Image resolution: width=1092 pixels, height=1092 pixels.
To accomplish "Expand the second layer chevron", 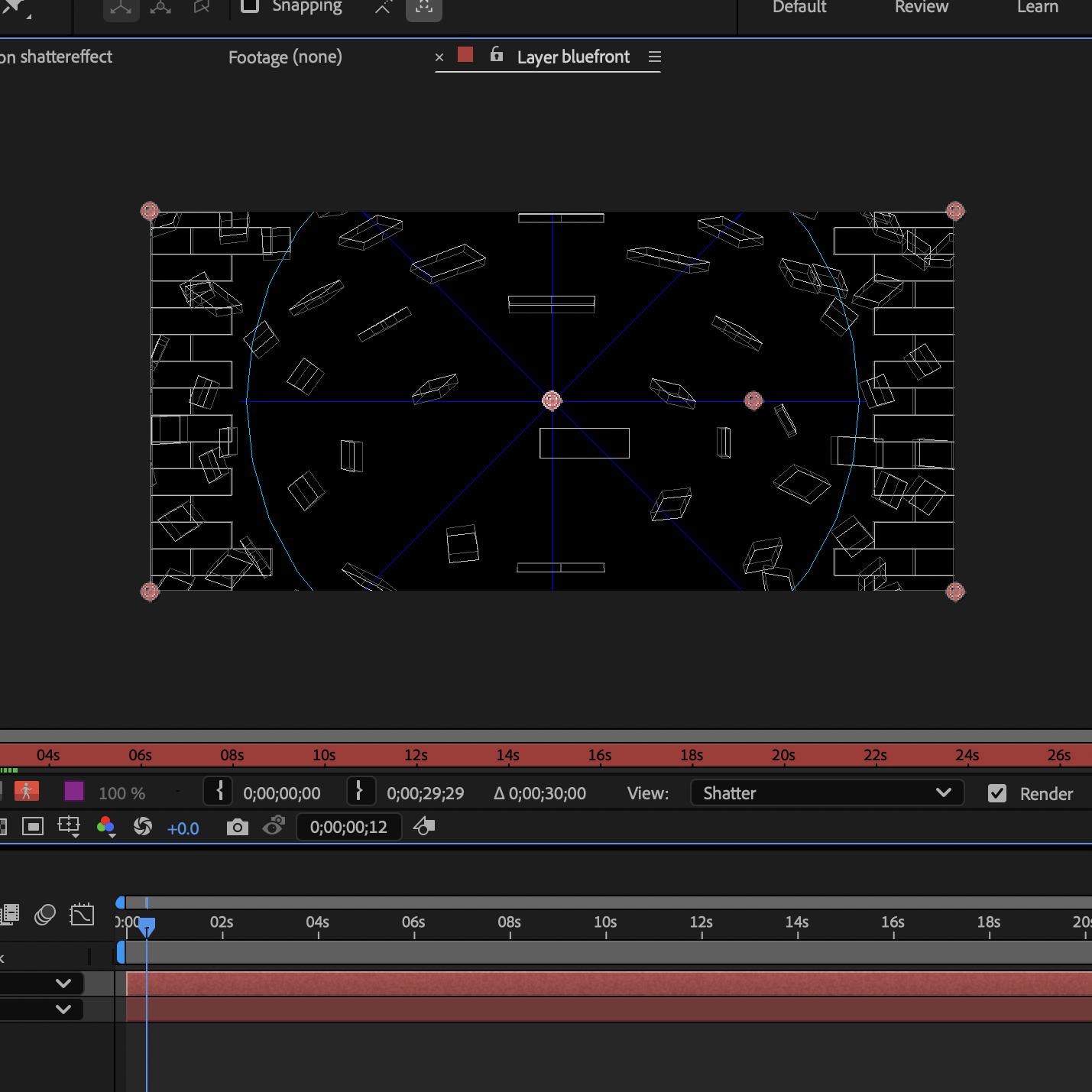I will (x=63, y=1009).
